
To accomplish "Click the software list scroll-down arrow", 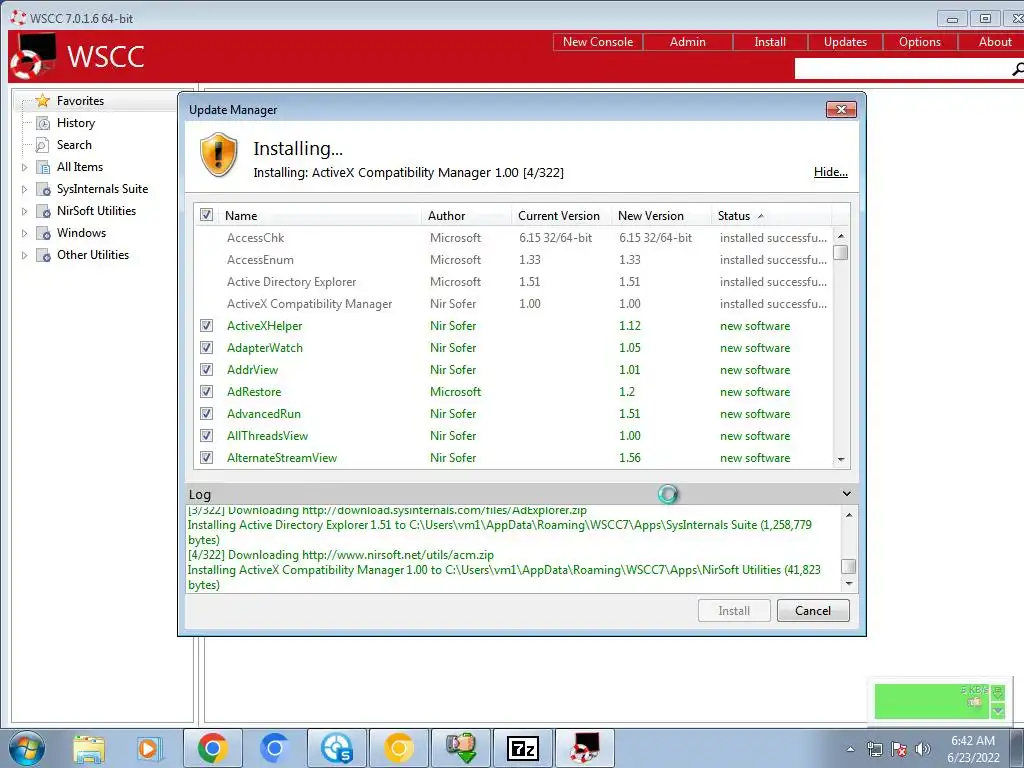I will tap(841, 460).
